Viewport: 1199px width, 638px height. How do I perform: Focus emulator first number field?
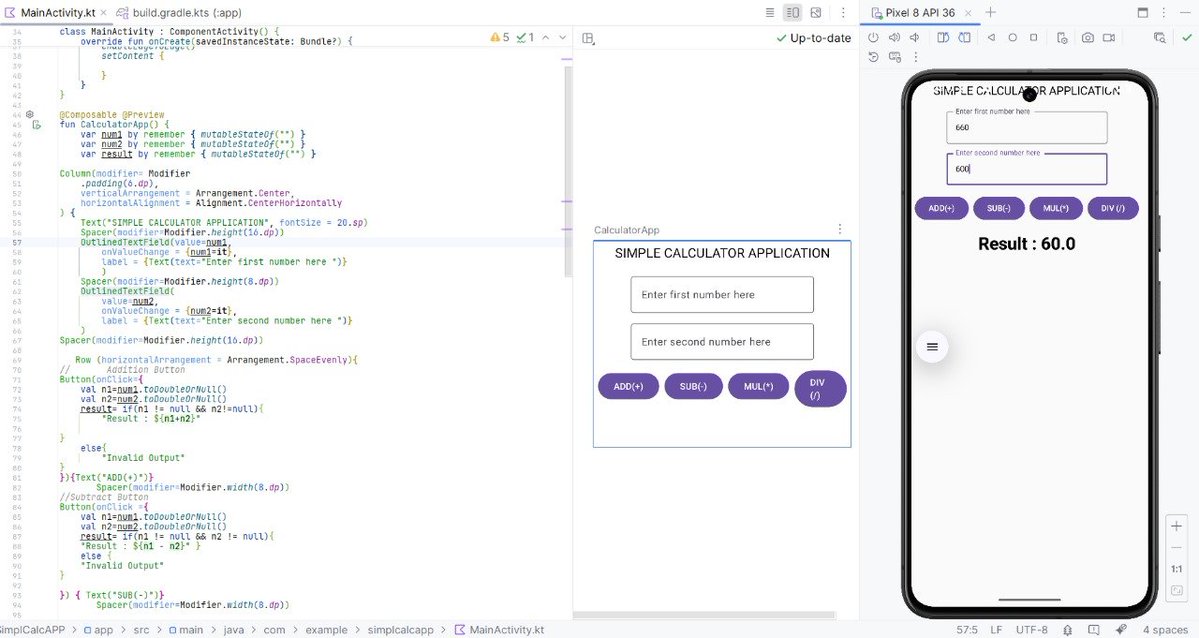point(1026,128)
